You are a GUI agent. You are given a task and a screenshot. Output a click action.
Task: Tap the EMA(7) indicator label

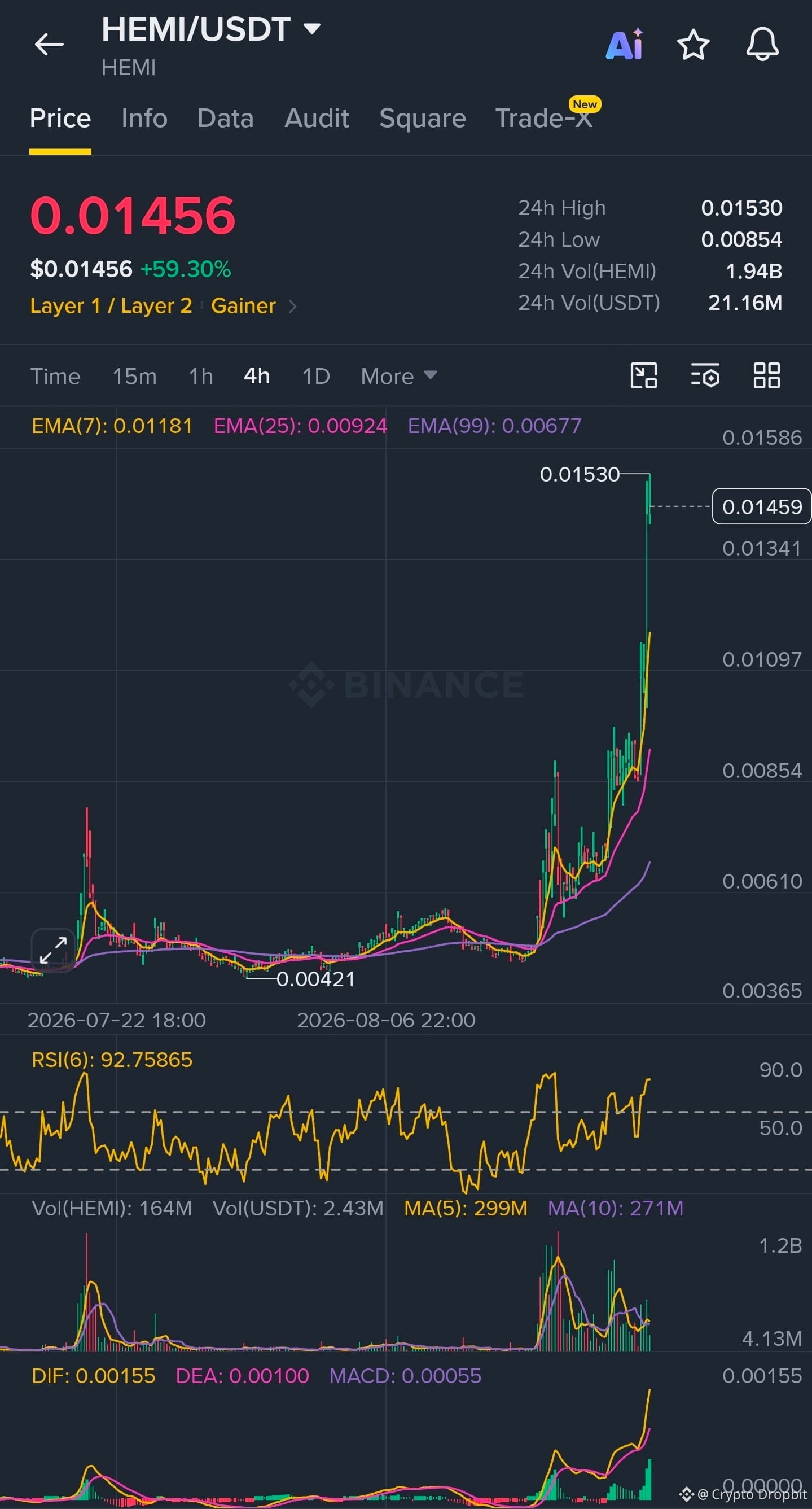click(112, 426)
